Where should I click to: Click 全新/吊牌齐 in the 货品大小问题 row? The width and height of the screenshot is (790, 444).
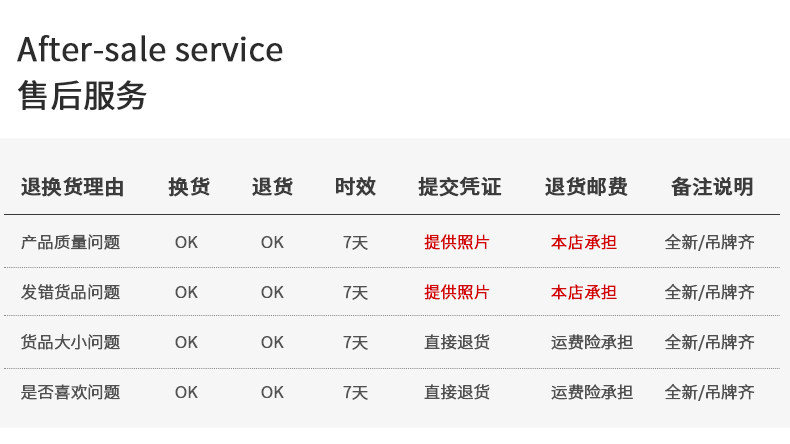tap(710, 342)
